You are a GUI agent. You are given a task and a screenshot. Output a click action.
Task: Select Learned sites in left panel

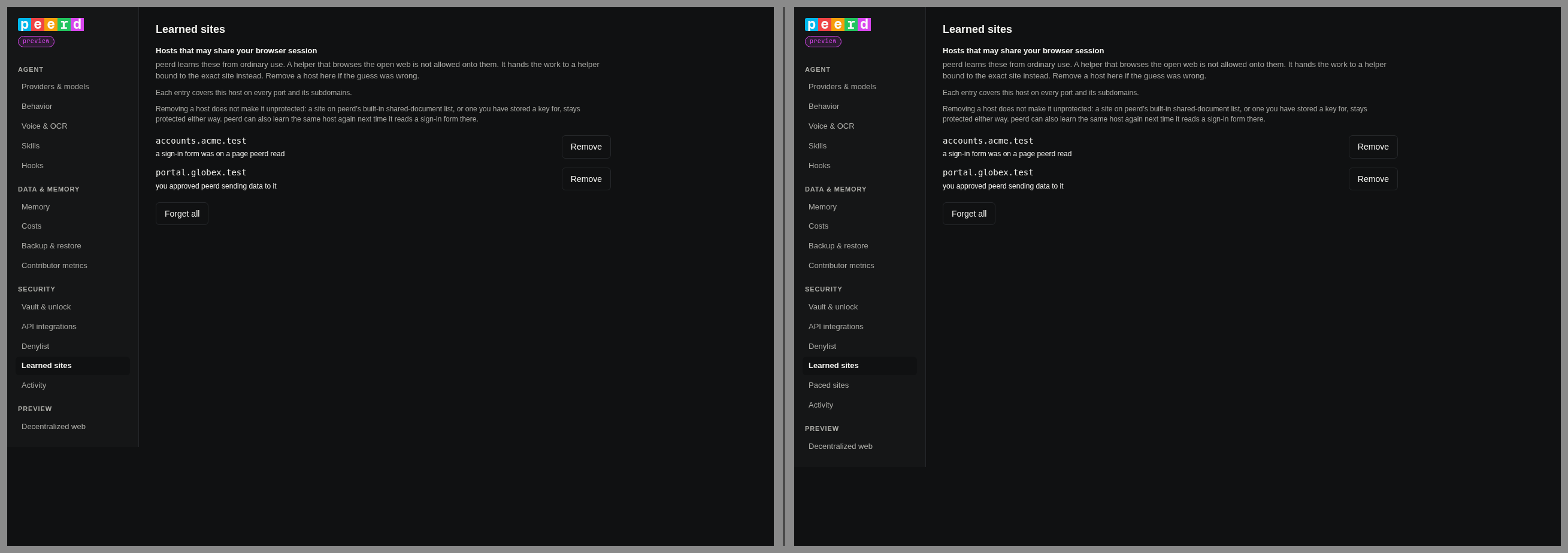point(72,366)
